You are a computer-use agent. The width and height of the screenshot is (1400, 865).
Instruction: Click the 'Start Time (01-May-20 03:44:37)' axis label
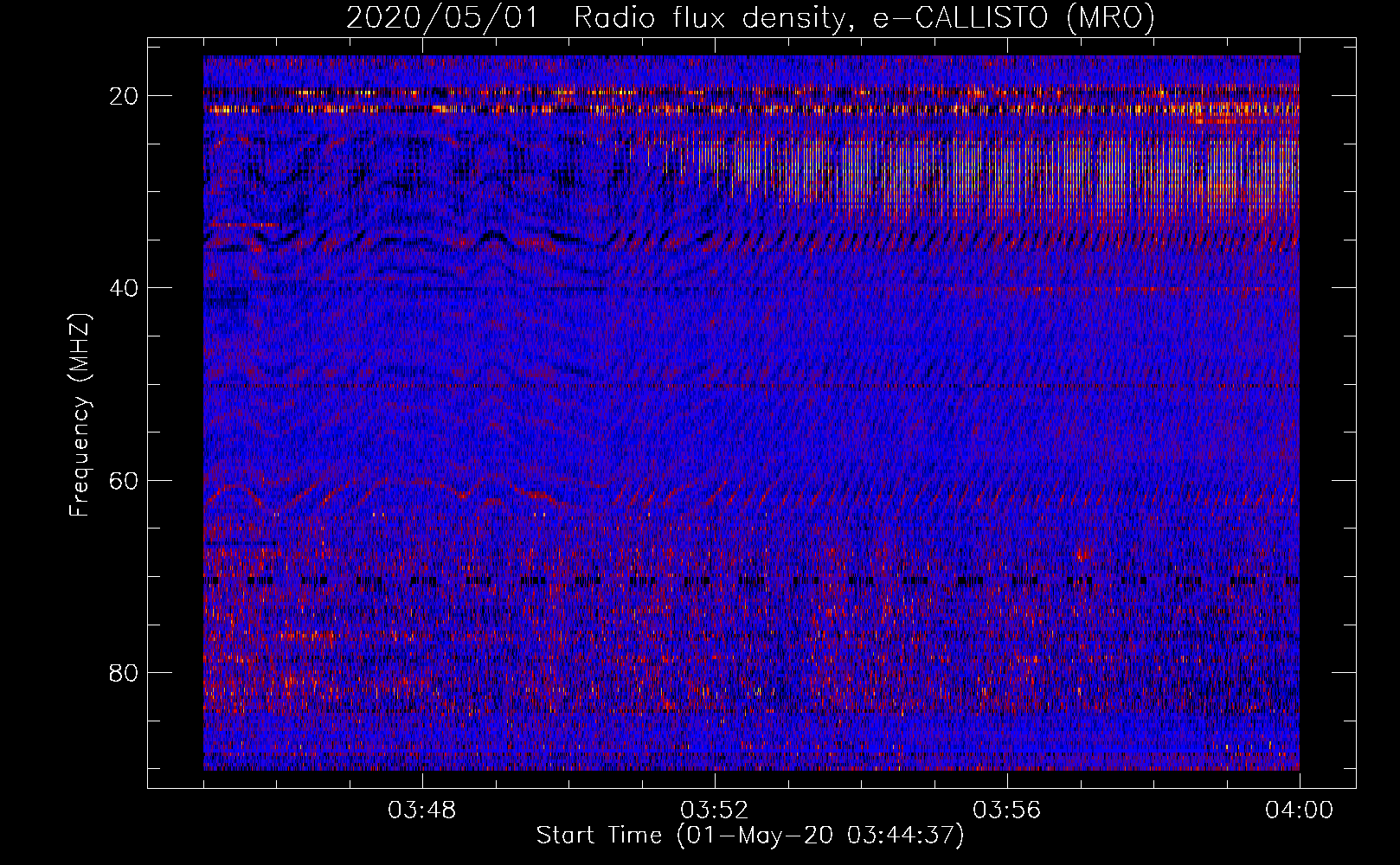coord(750,836)
